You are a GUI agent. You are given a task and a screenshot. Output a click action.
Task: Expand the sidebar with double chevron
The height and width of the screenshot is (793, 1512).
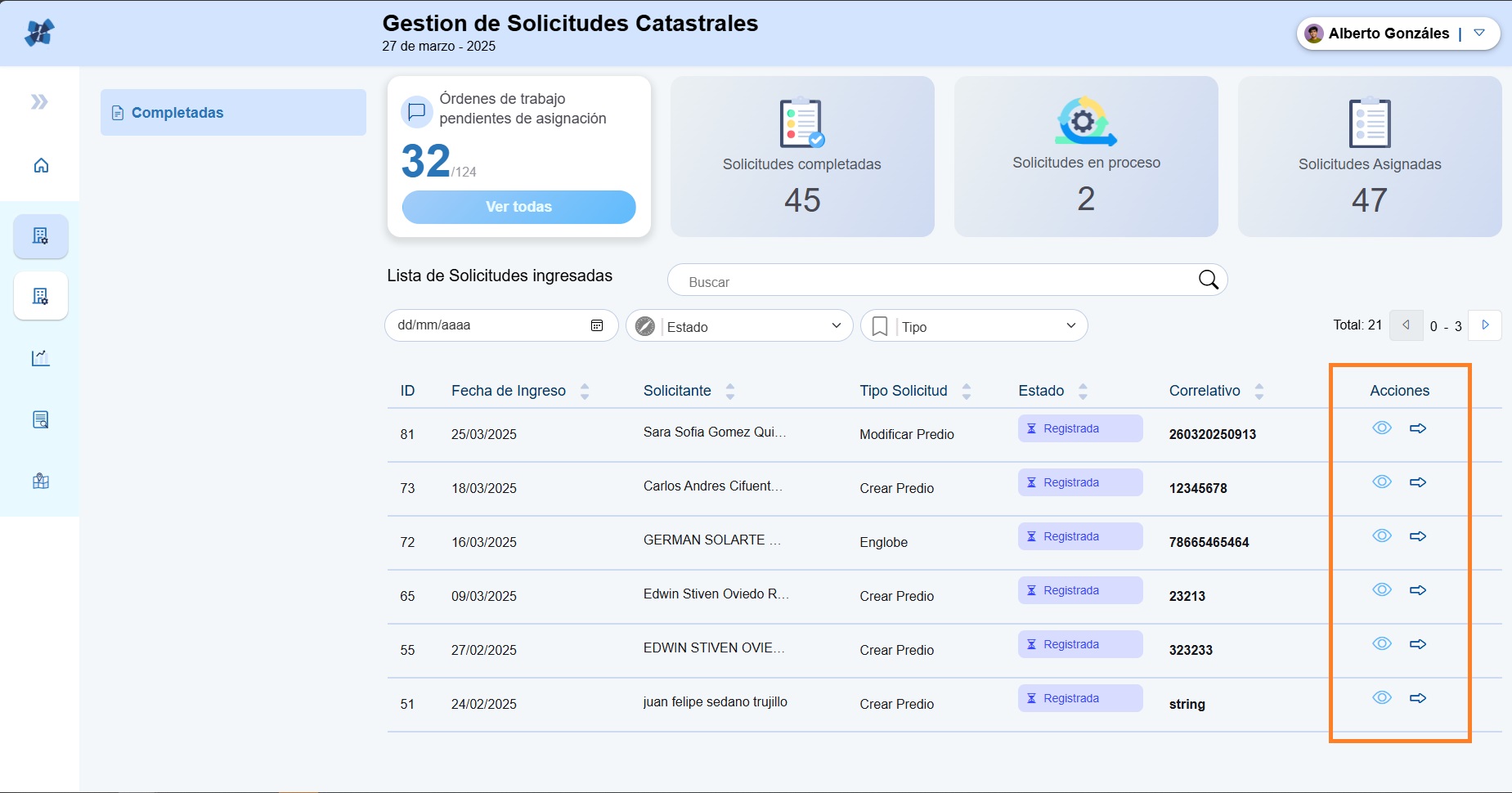[x=39, y=102]
